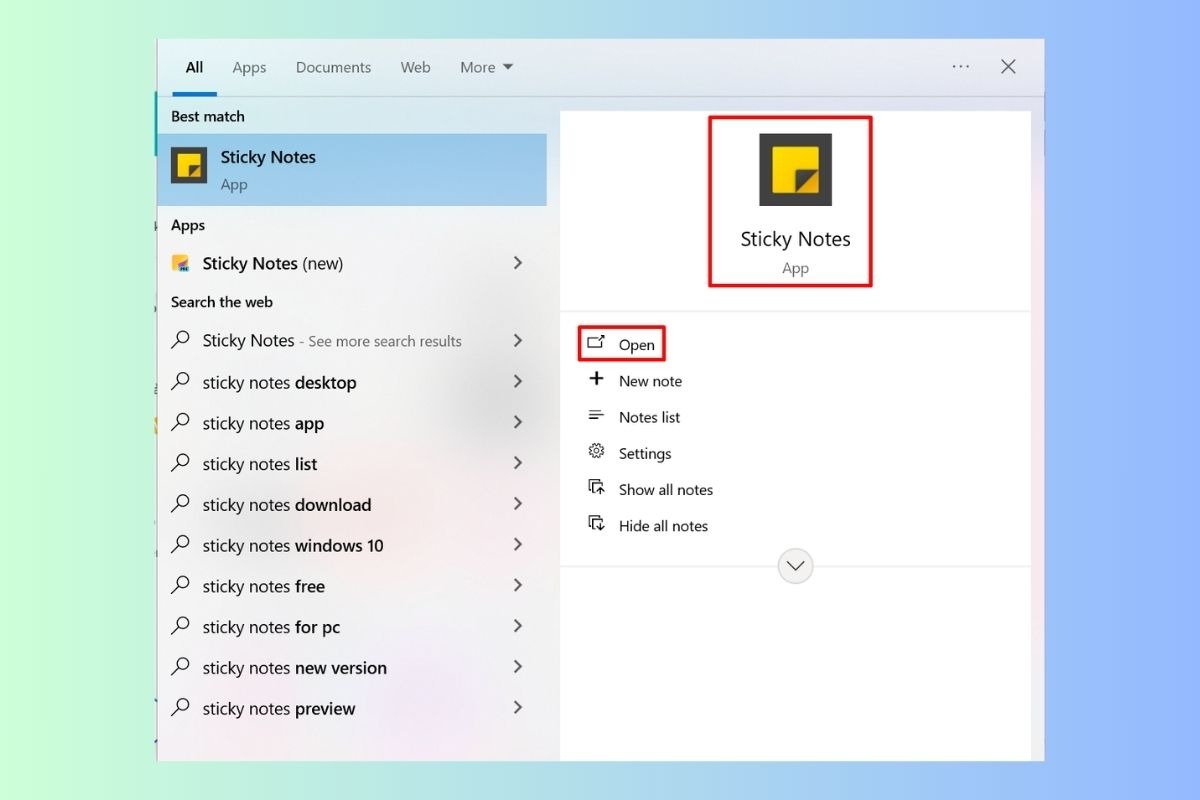
Task: Click 'sticky notes for pc' suggestion text
Action: click(x=271, y=628)
